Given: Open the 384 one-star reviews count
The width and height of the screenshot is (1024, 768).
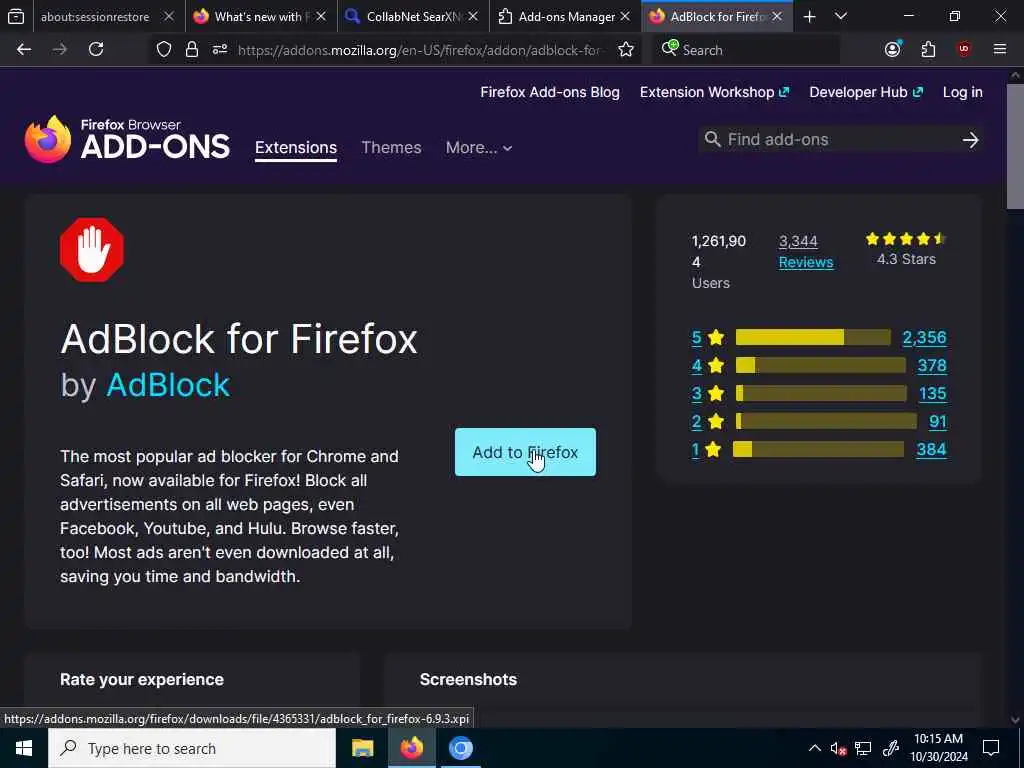Looking at the screenshot, I should coord(931,449).
